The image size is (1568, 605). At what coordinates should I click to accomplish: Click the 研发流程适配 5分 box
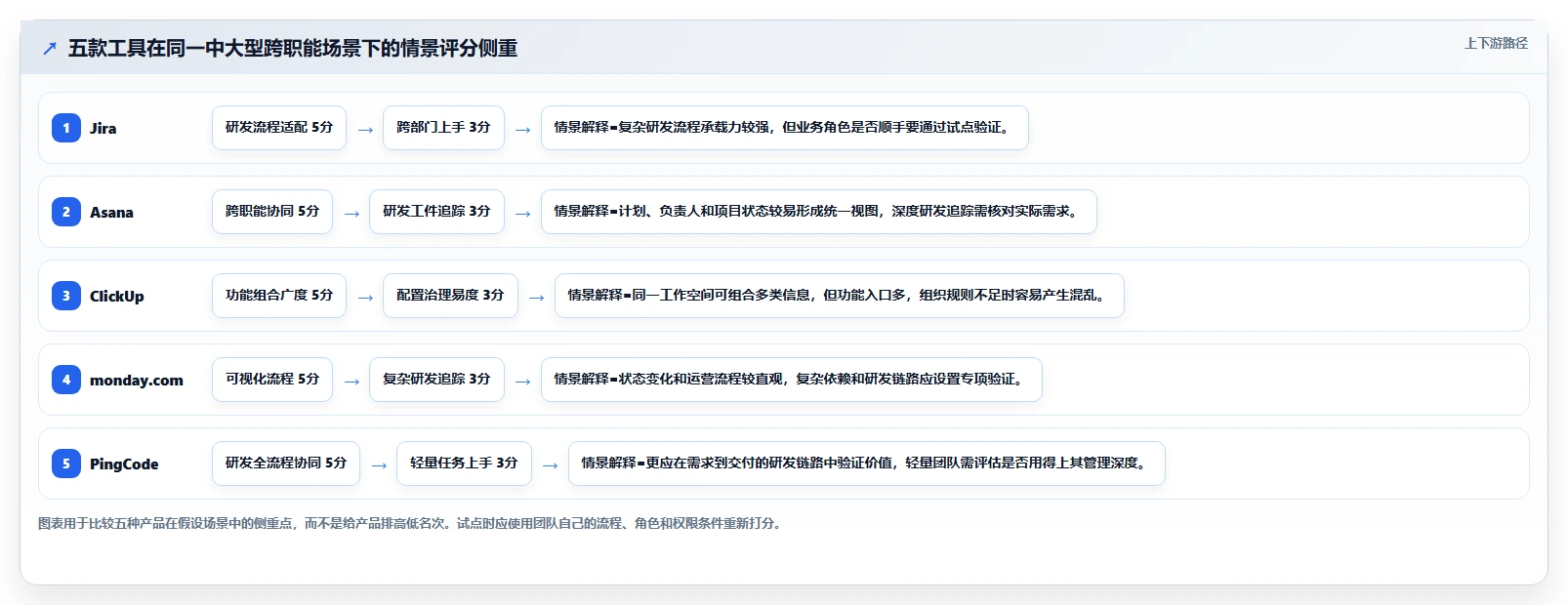[x=279, y=128]
